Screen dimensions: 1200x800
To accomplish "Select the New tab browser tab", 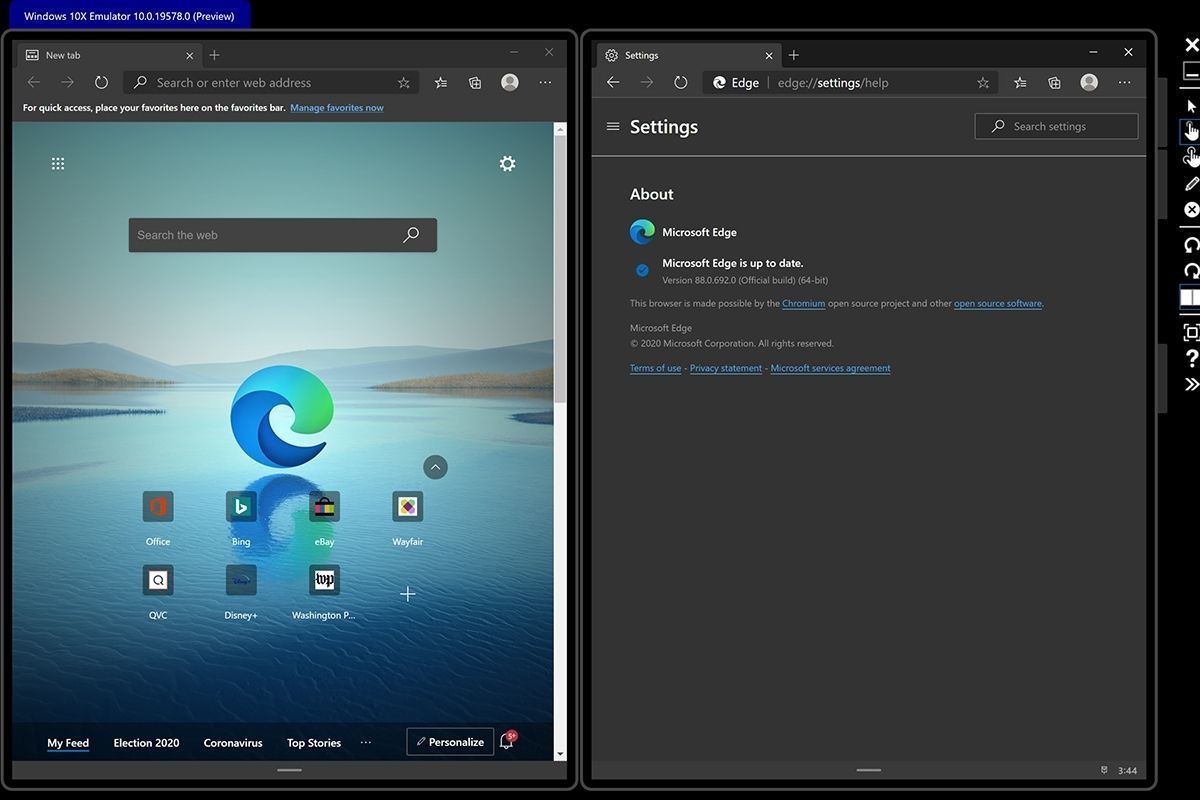I will [x=110, y=55].
